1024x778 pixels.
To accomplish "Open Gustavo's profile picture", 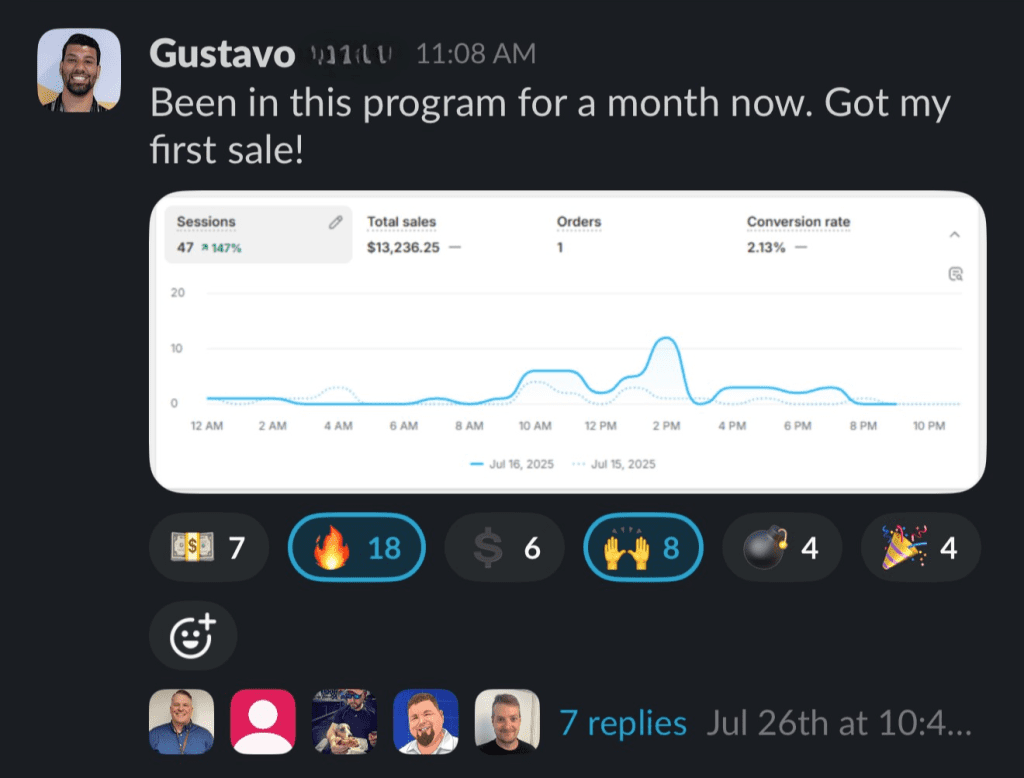I will [x=79, y=70].
